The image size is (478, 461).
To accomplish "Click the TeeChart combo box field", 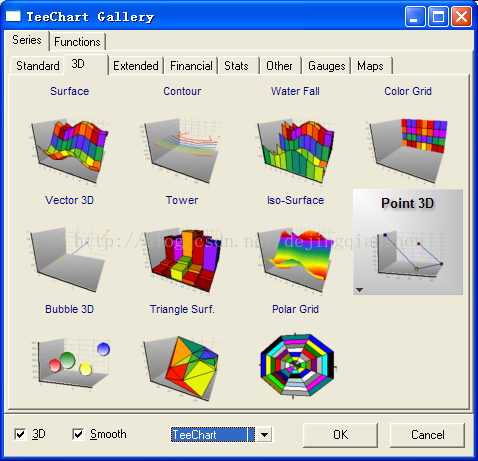I will point(213,435).
